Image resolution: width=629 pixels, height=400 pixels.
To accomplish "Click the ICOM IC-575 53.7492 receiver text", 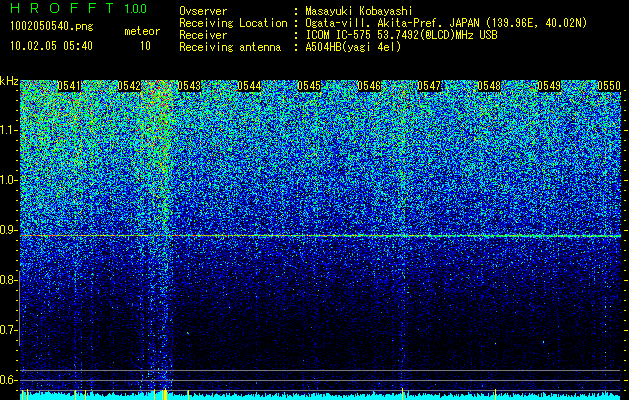I will [x=401, y=35].
